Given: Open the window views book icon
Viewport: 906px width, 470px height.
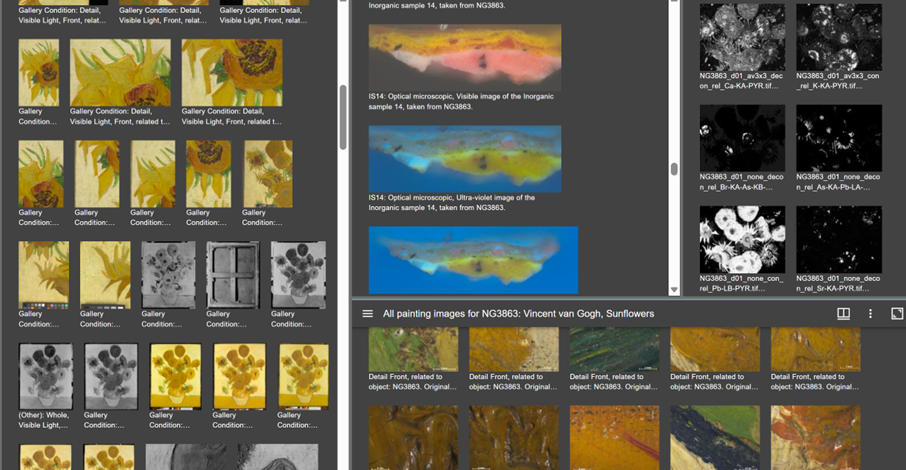Looking at the screenshot, I should click(x=844, y=314).
